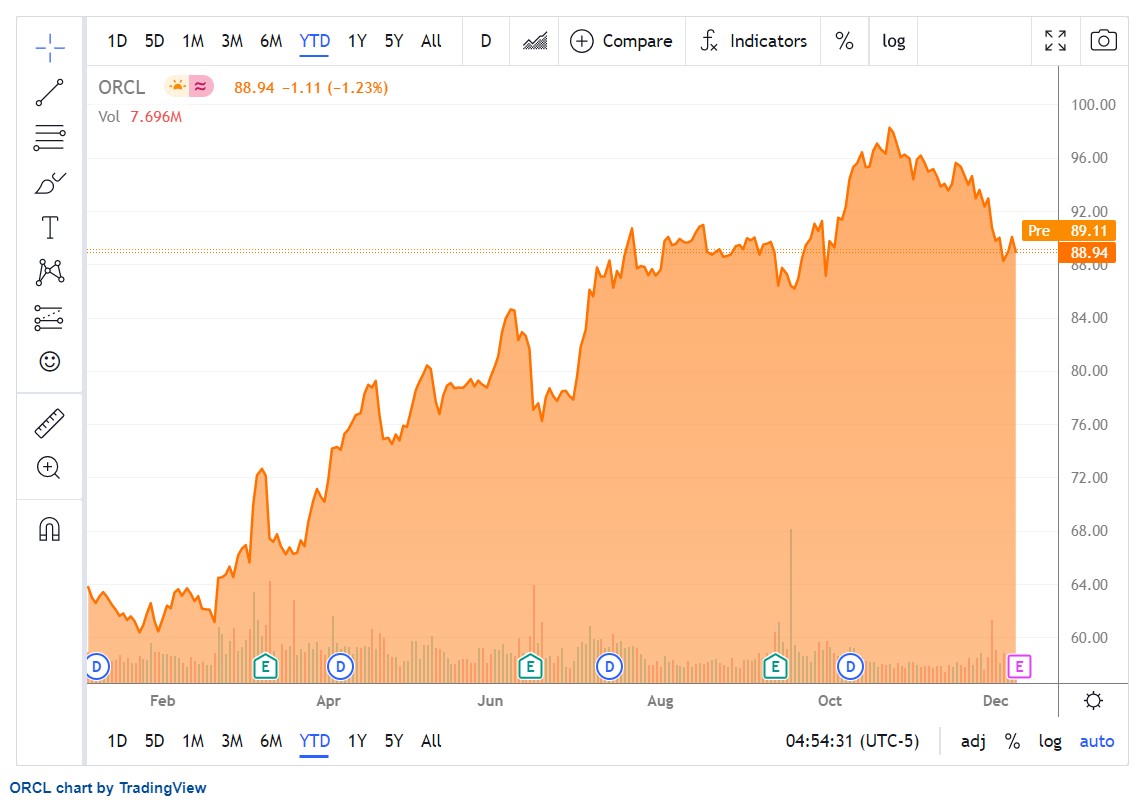Open the emoji icons tool
Image resolution: width=1144 pixels, height=800 pixels.
coord(50,362)
